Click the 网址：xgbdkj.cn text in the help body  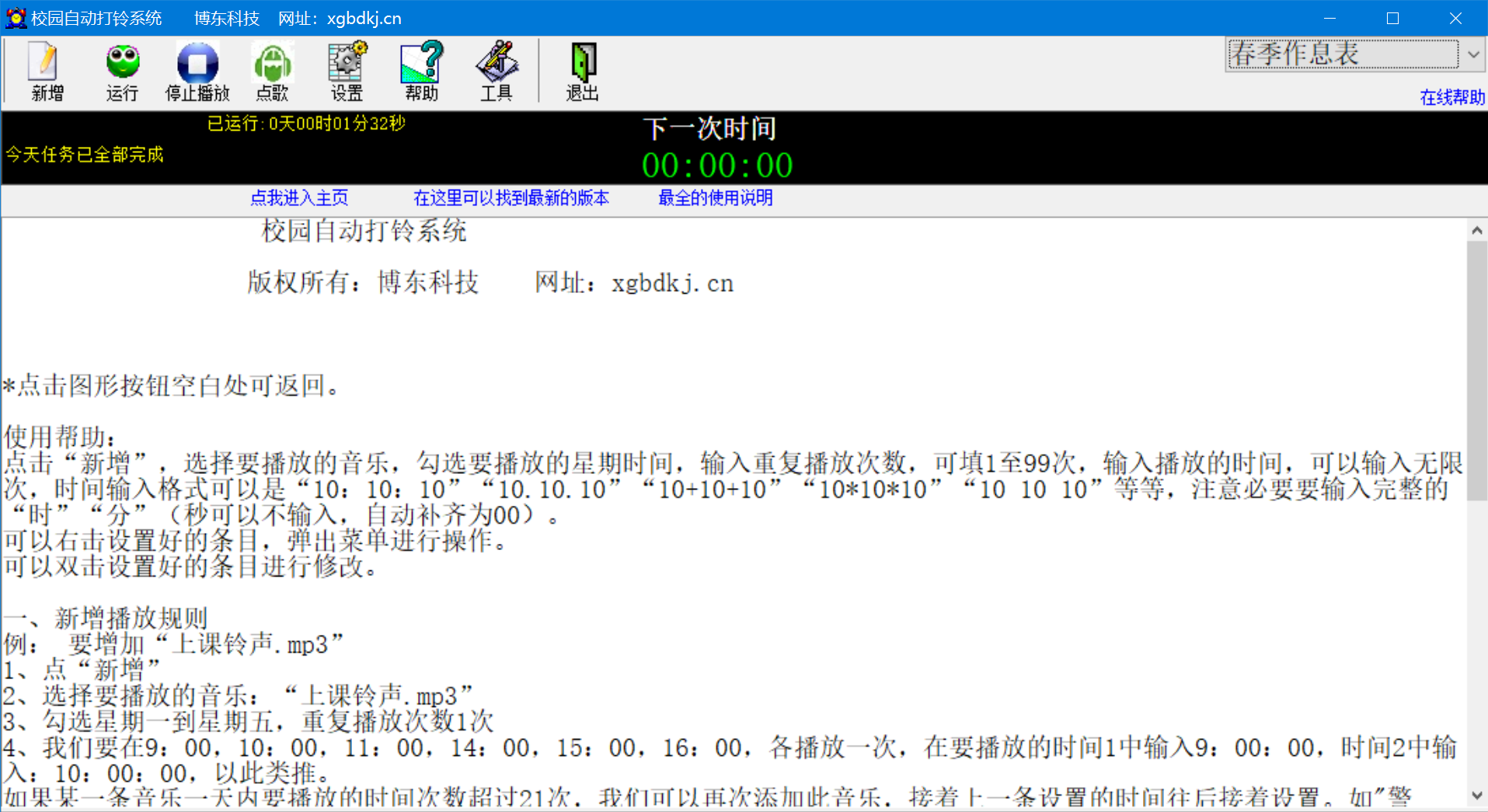point(634,283)
